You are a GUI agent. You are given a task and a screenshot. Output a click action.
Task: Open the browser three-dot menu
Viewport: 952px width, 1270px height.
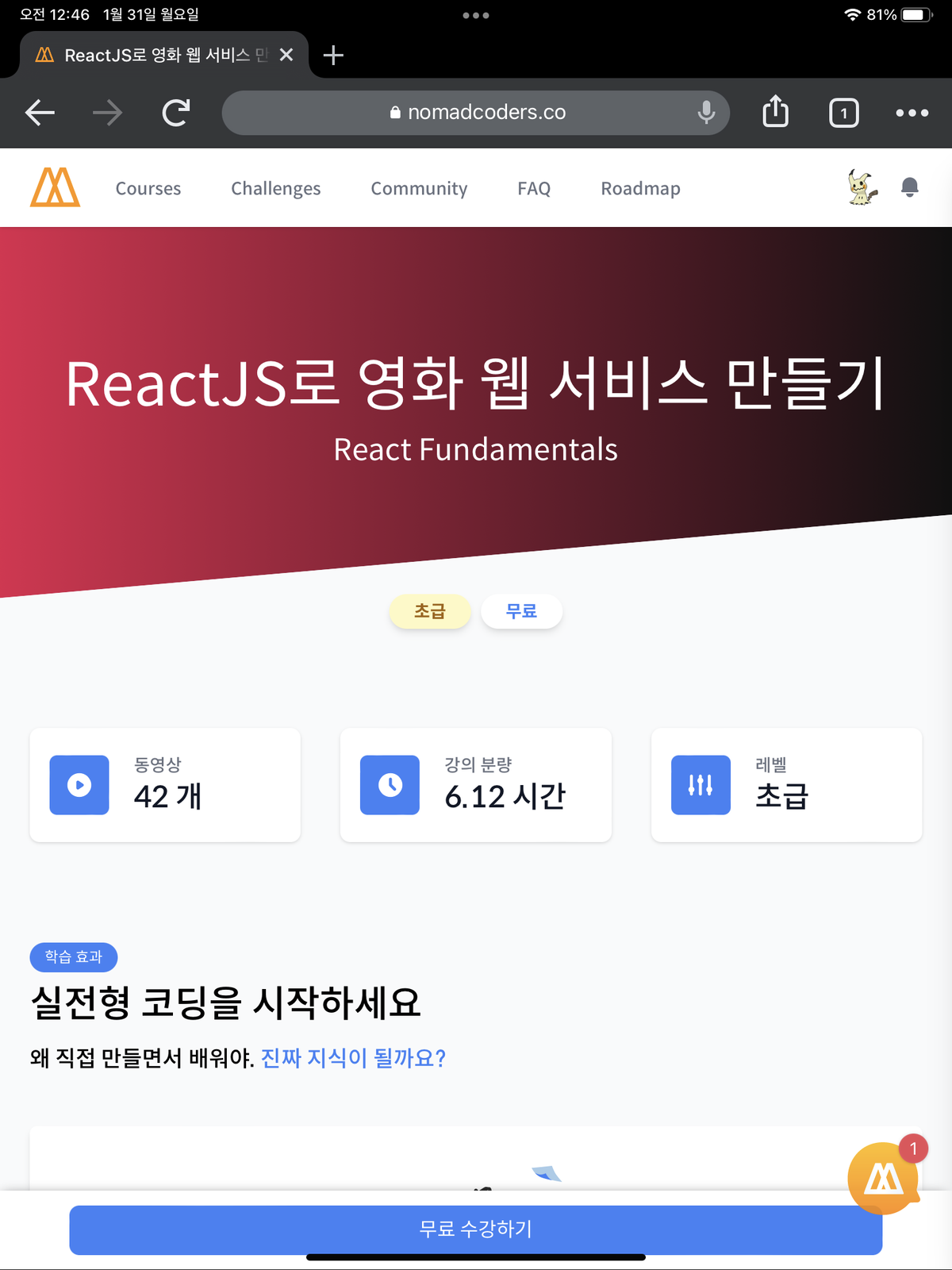[912, 113]
